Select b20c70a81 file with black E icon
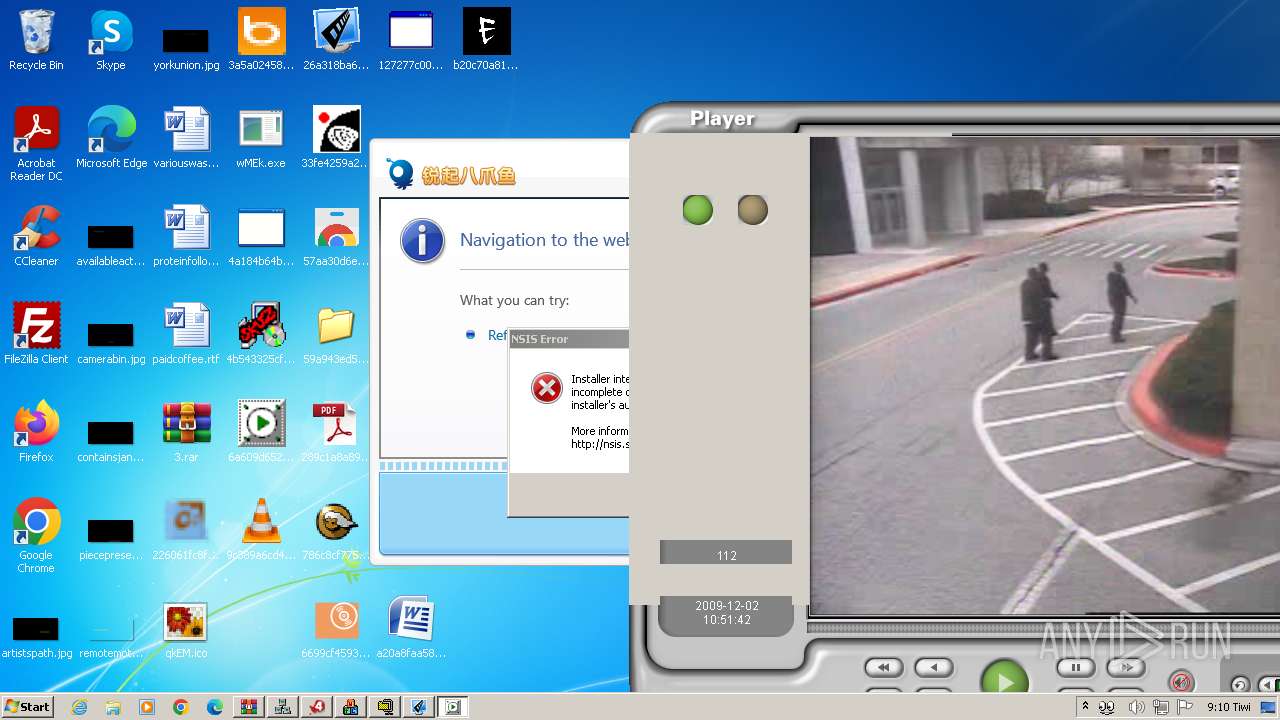The image size is (1280, 720). [486, 40]
